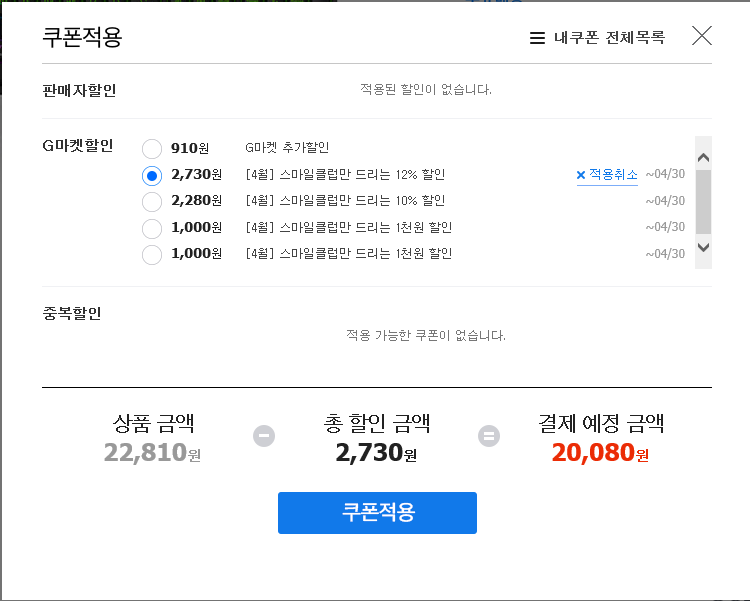
Task: Select the 2,730원 12% 할인 radio button
Action: (152, 176)
